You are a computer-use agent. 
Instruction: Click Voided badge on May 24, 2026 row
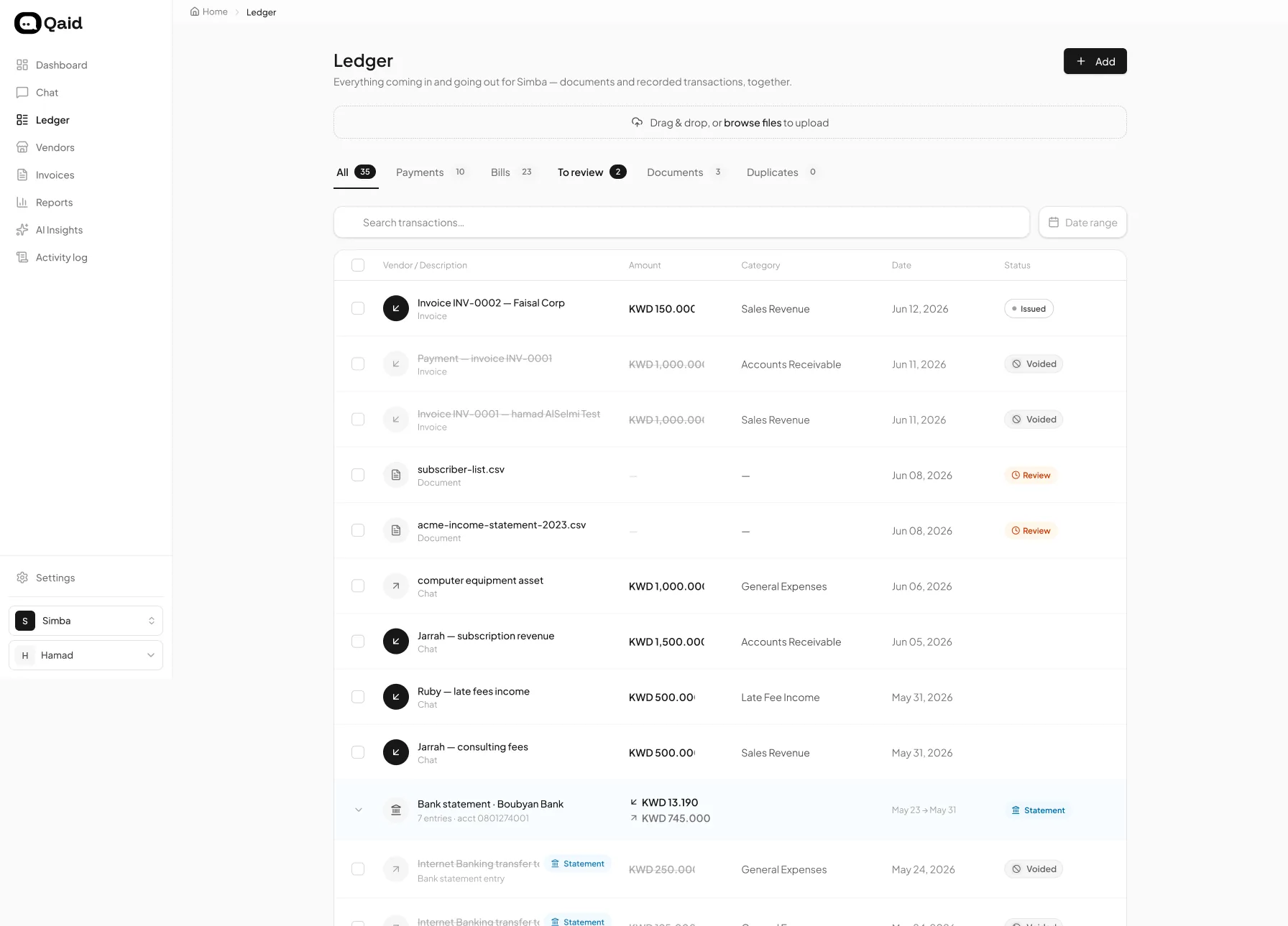point(1034,869)
